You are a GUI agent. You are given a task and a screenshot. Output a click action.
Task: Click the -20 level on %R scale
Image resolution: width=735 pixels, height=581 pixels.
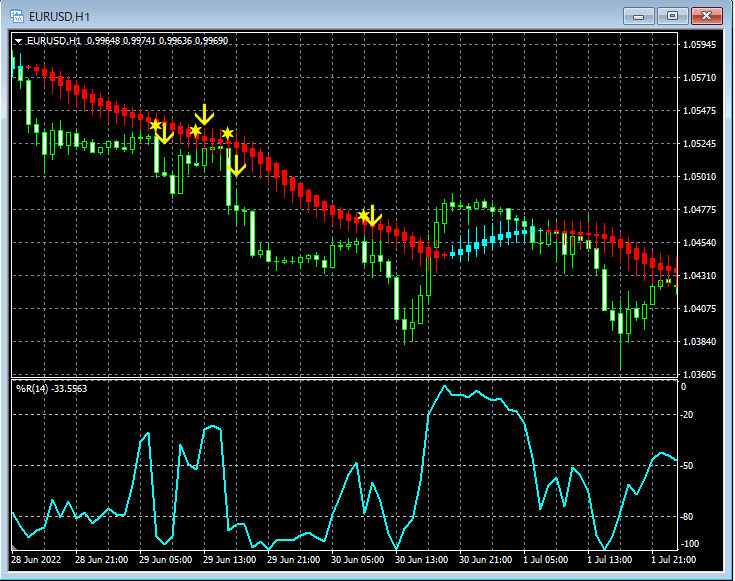[x=687, y=415]
